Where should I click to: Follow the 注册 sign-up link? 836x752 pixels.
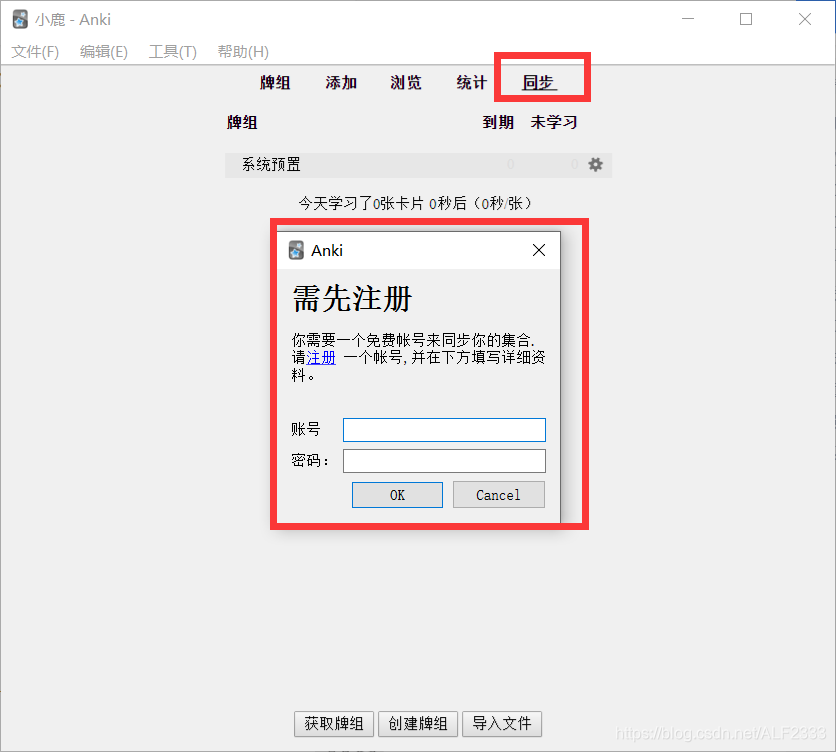pyautogui.click(x=321, y=357)
